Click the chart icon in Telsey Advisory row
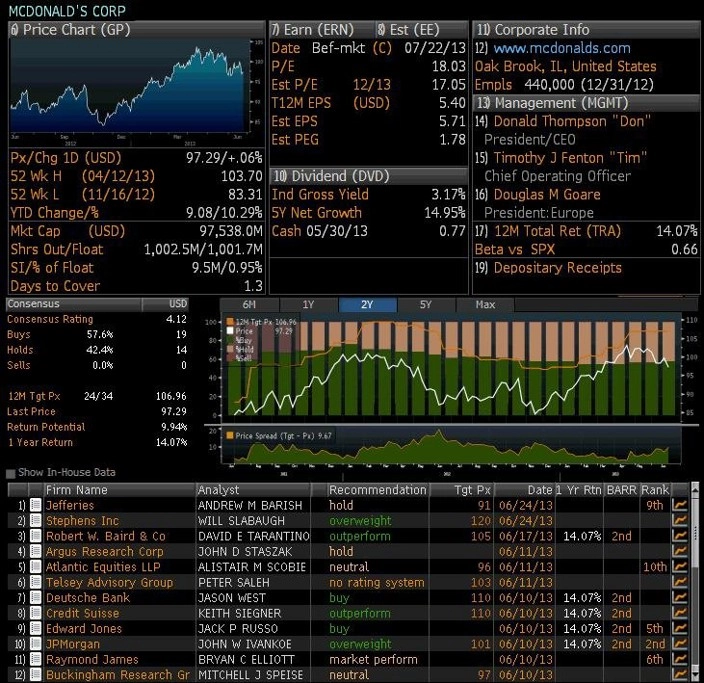 coord(680,582)
